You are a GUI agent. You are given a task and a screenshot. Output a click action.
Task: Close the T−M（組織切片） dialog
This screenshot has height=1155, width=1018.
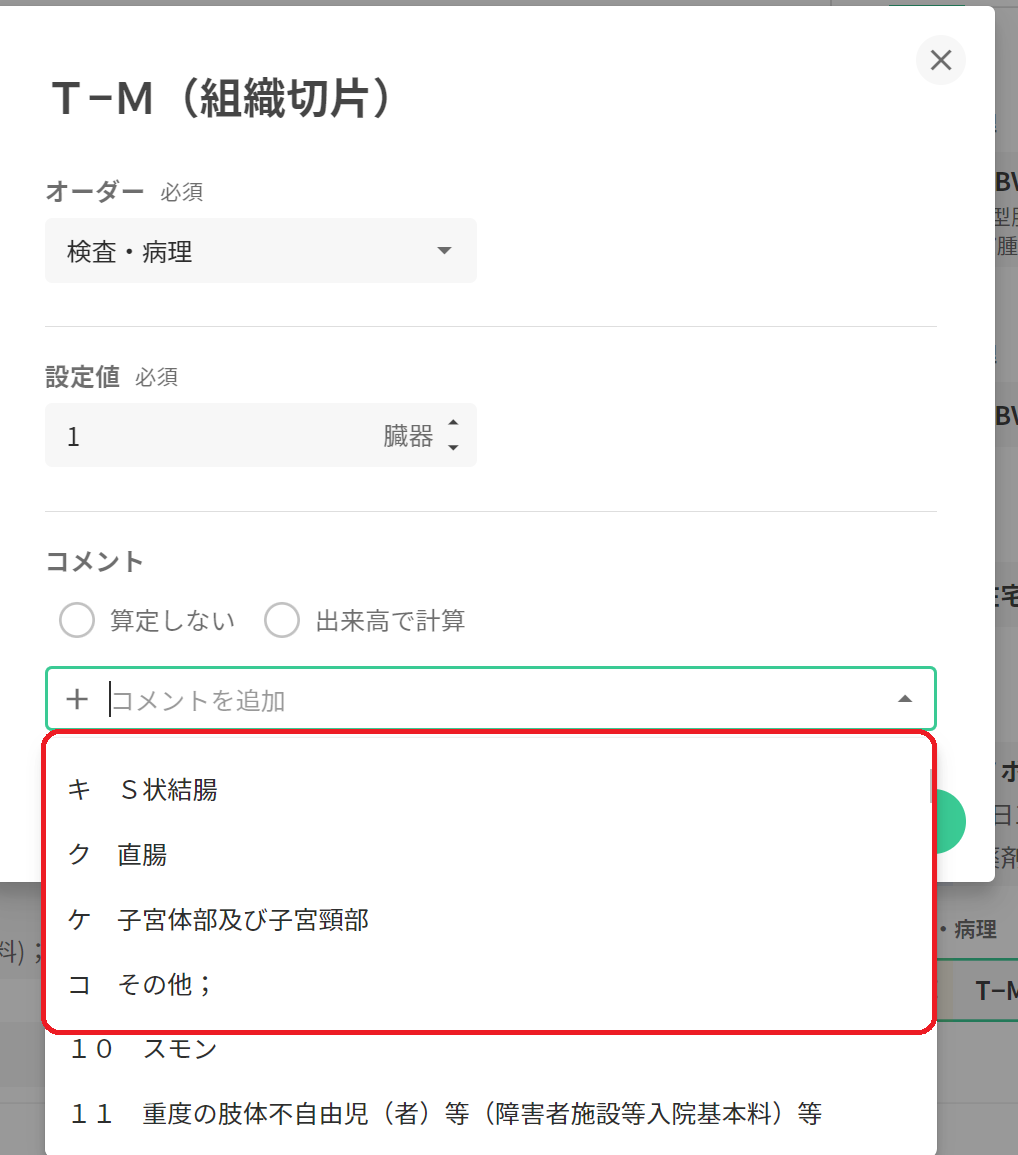(940, 60)
